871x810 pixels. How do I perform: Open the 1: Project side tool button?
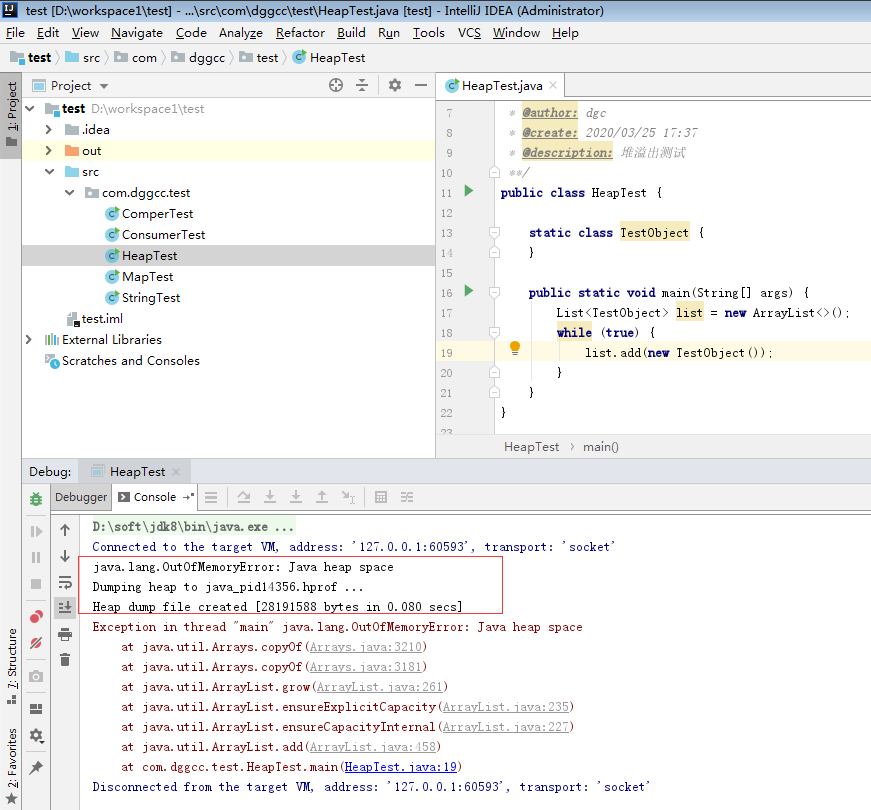click(12, 115)
